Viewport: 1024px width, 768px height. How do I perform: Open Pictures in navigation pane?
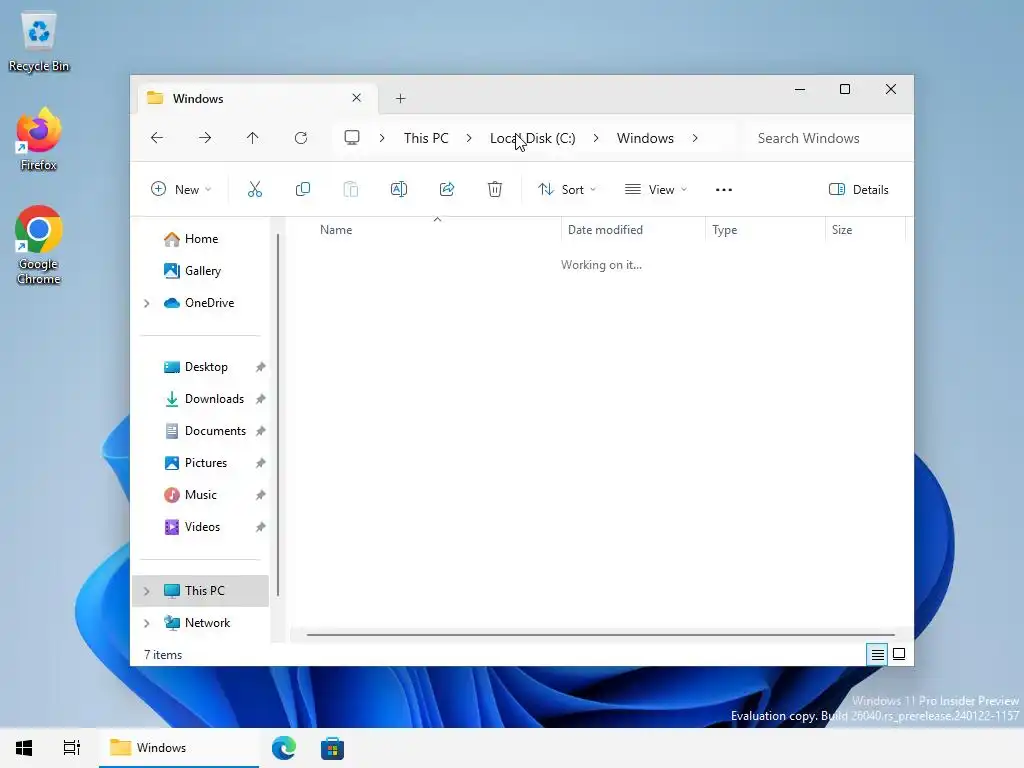(206, 463)
